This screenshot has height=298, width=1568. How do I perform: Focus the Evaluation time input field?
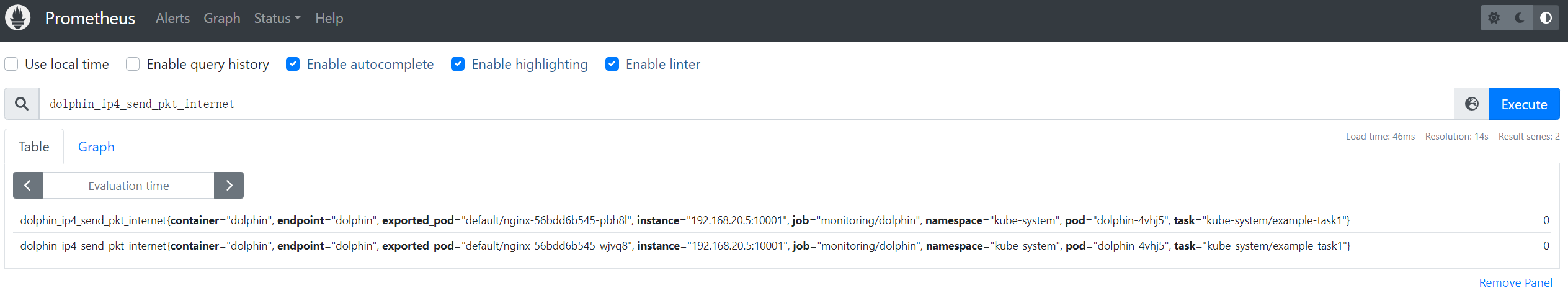click(128, 186)
